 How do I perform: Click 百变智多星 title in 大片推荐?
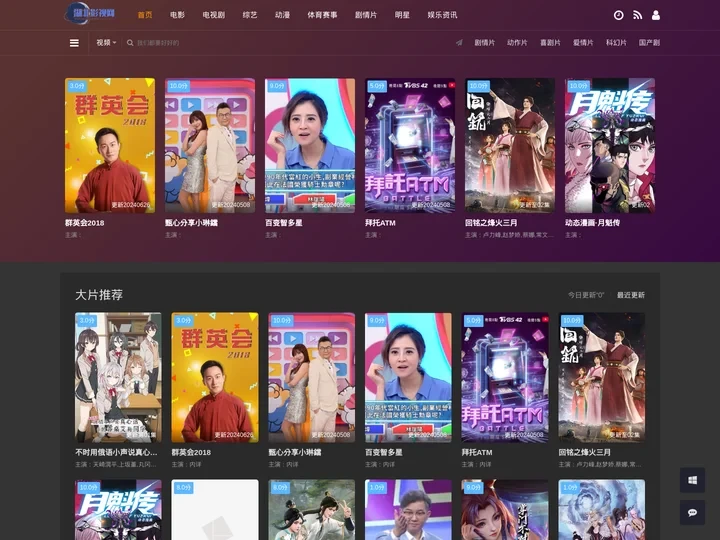pos(383,452)
